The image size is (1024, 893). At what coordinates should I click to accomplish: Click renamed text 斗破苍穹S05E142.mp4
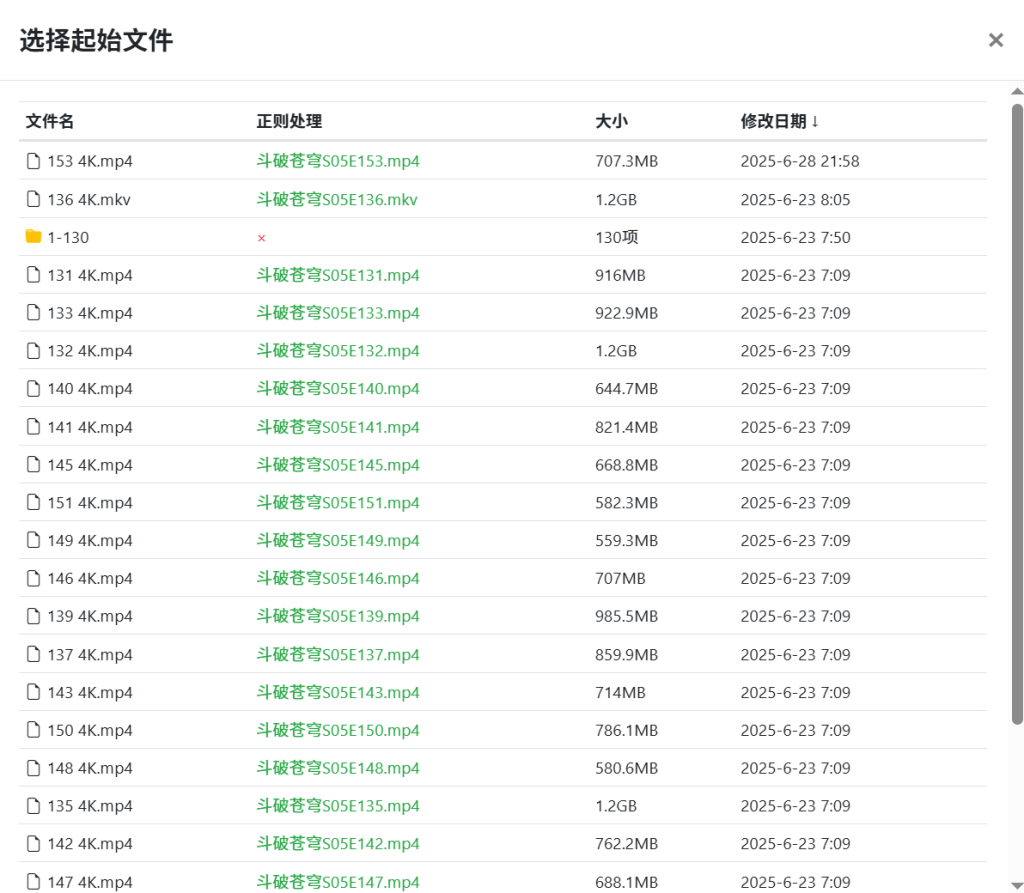338,845
